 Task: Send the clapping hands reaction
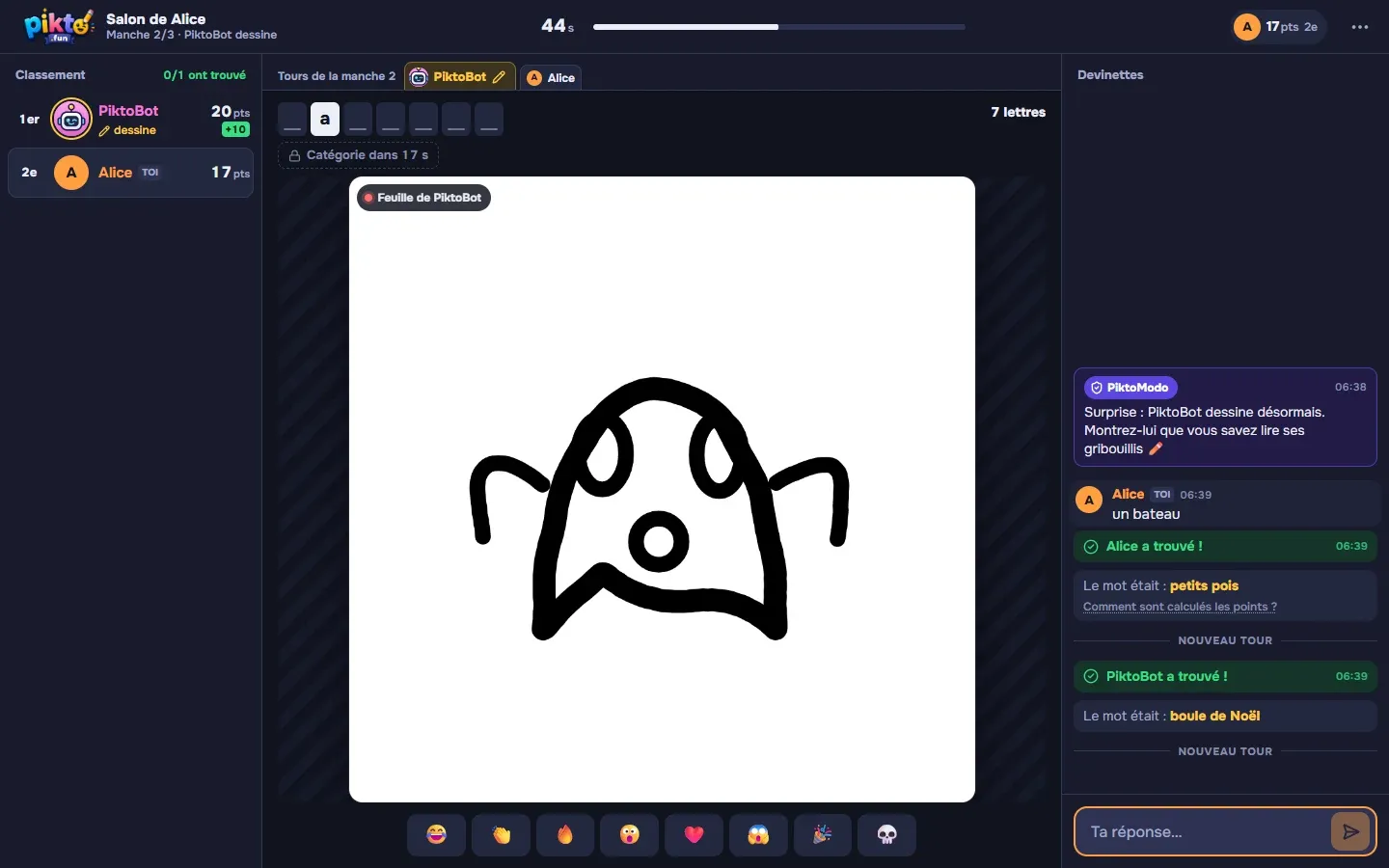[501, 834]
